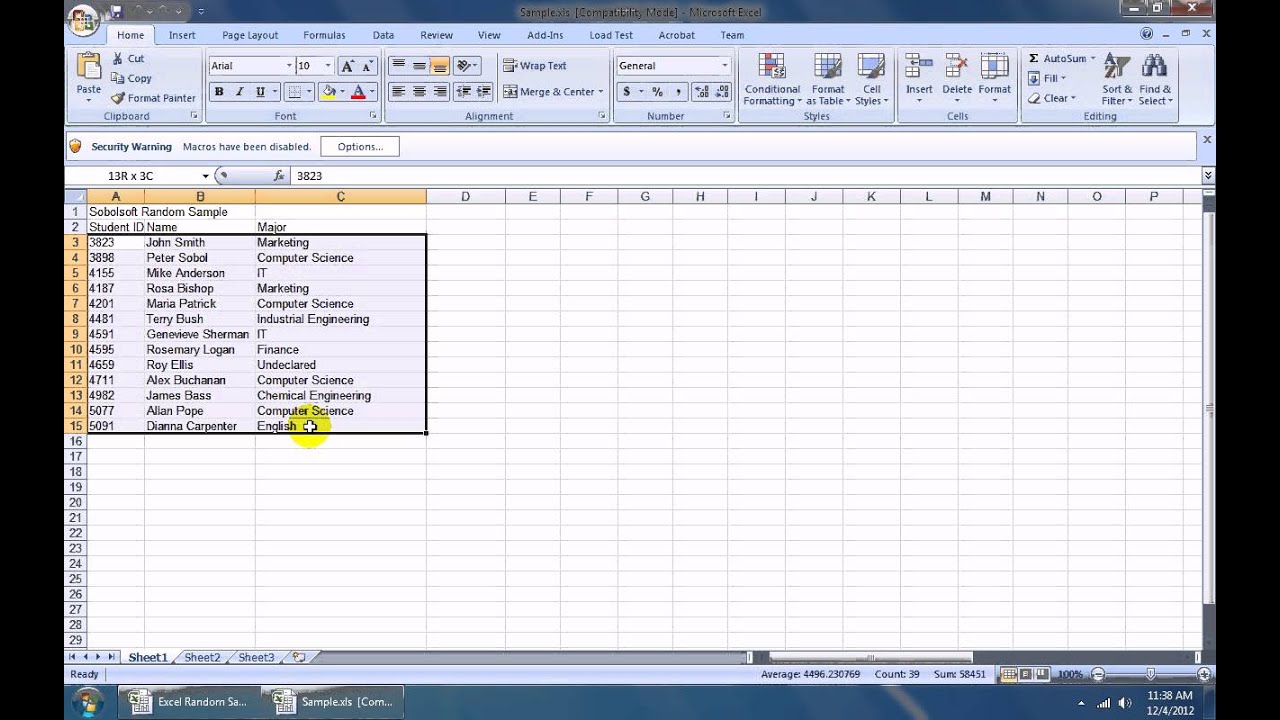Toggle Align Text Left
This screenshot has width=1280, height=720.
[x=398, y=92]
